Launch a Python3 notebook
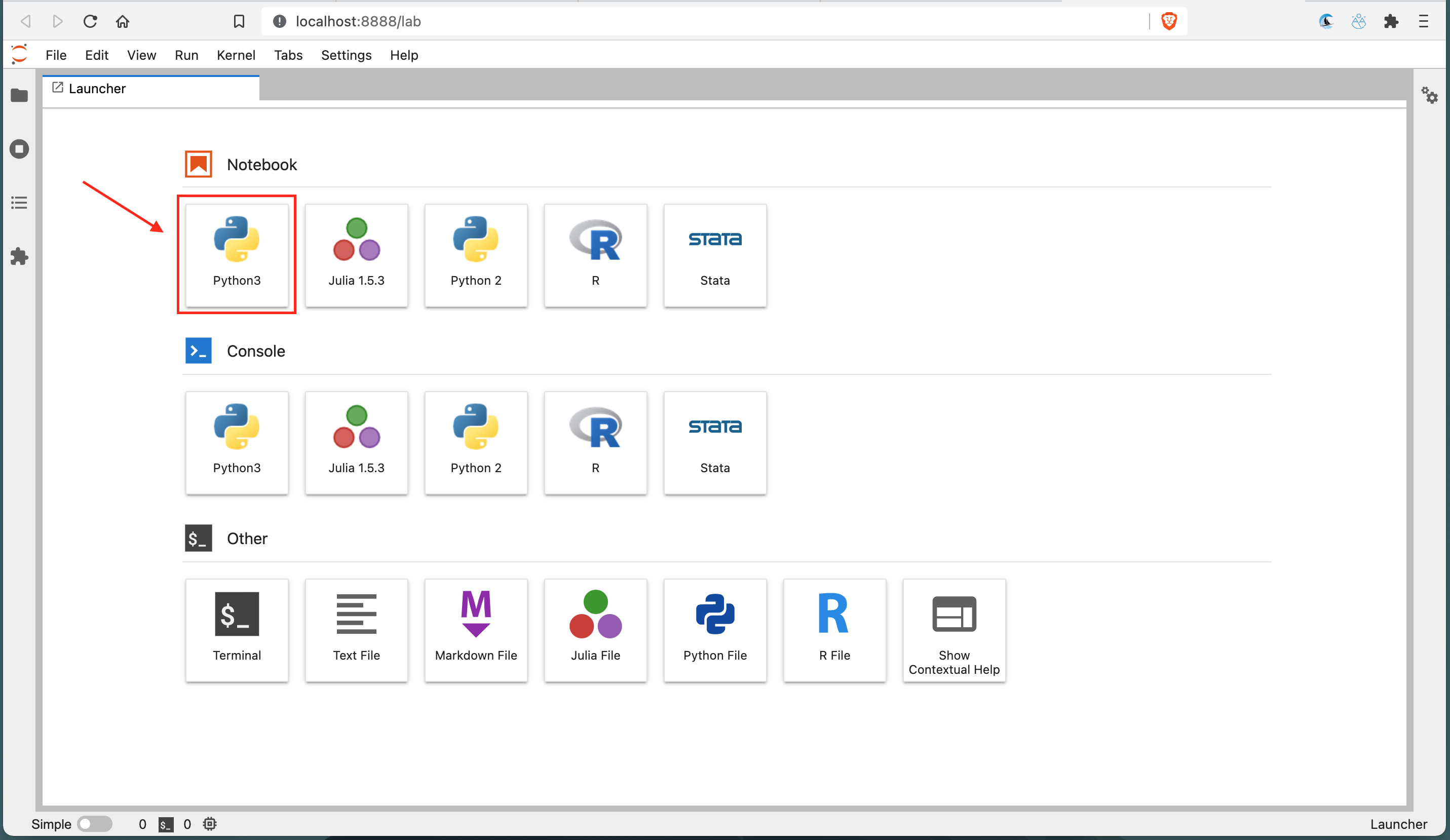The width and height of the screenshot is (1450, 840). click(237, 254)
